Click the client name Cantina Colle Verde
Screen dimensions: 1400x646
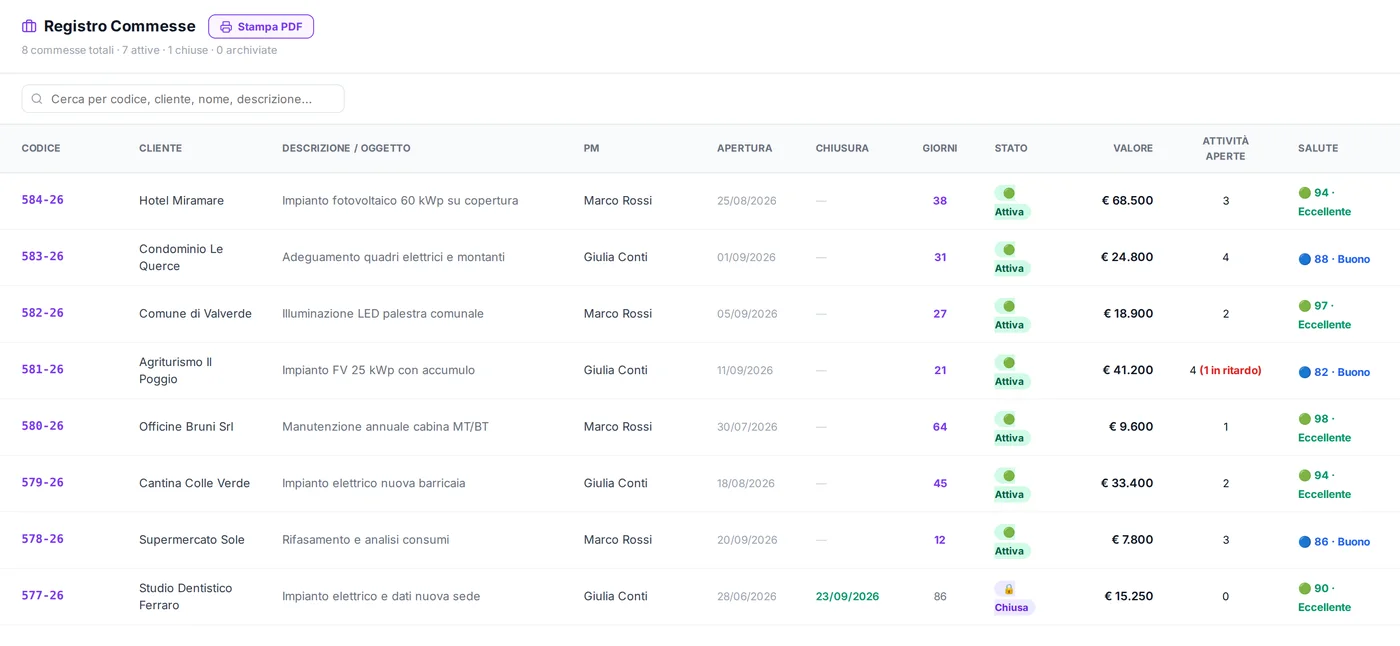(x=194, y=483)
